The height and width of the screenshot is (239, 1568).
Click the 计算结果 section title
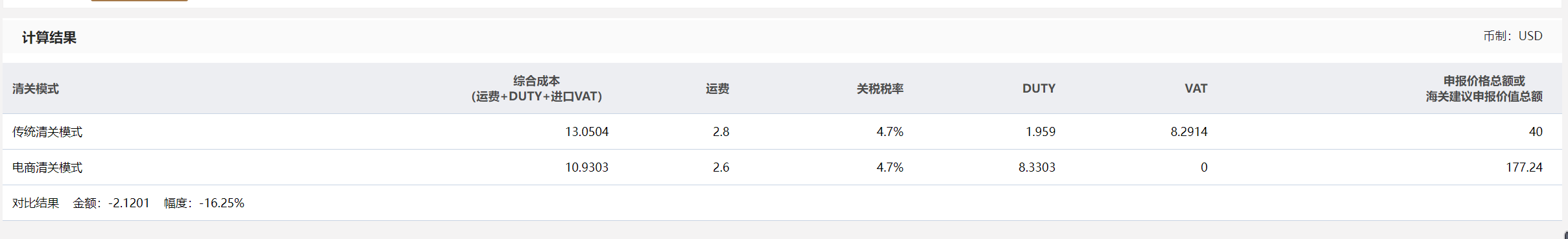tap(49, 38)
